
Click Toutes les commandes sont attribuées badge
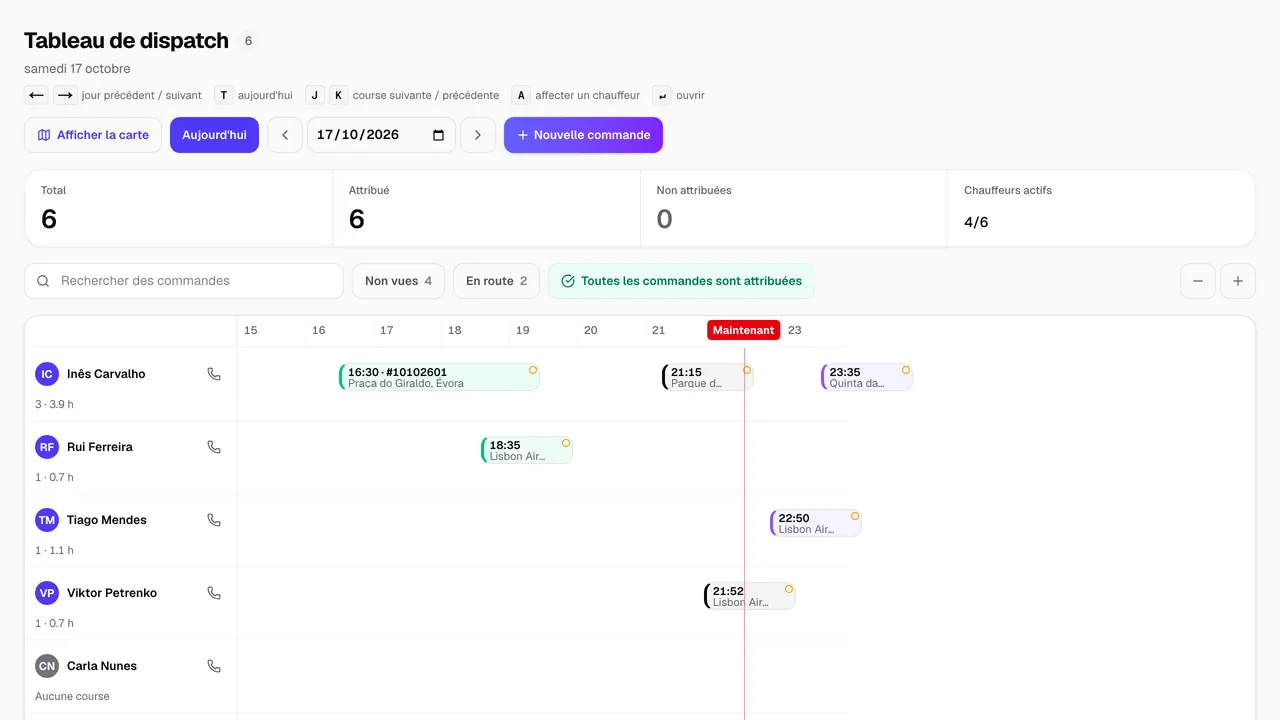681,281
